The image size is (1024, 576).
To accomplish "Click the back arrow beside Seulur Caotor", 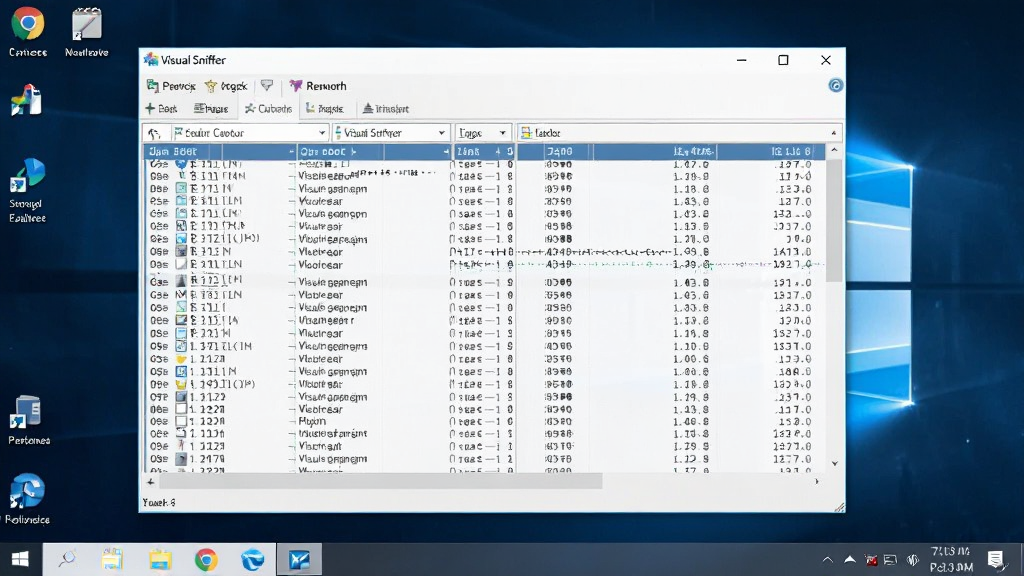I will [154, 133].
